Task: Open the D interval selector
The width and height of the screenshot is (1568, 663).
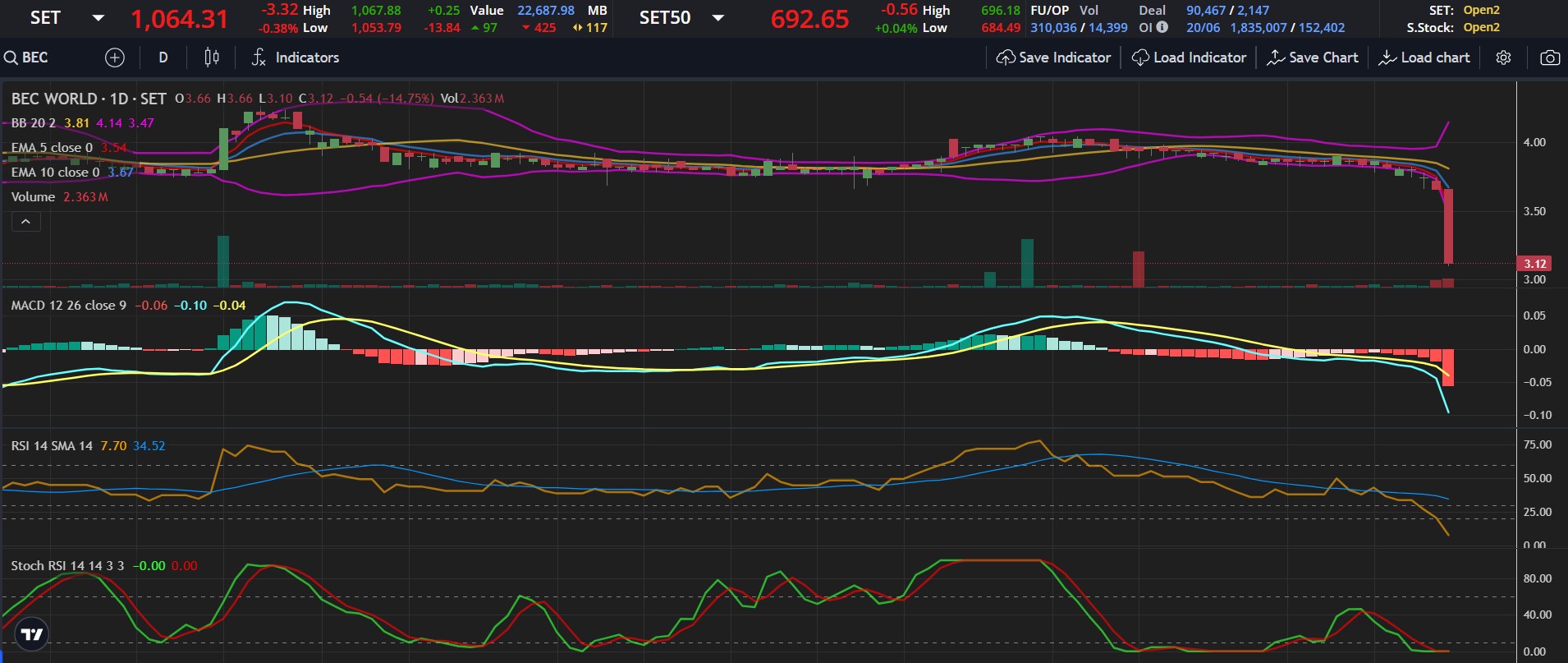Action: [x=163, y=58]
